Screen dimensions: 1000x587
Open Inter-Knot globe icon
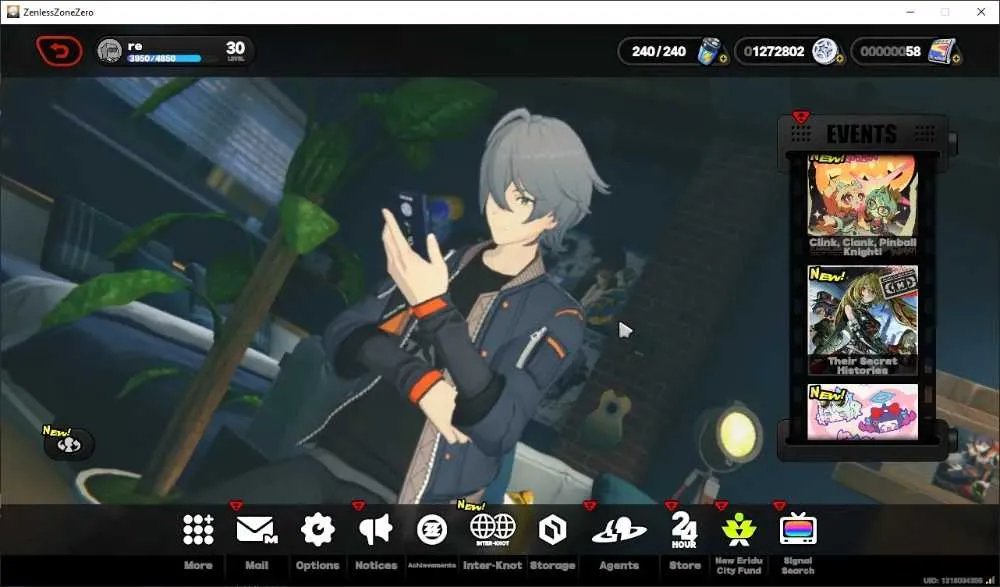pos(492,529)
